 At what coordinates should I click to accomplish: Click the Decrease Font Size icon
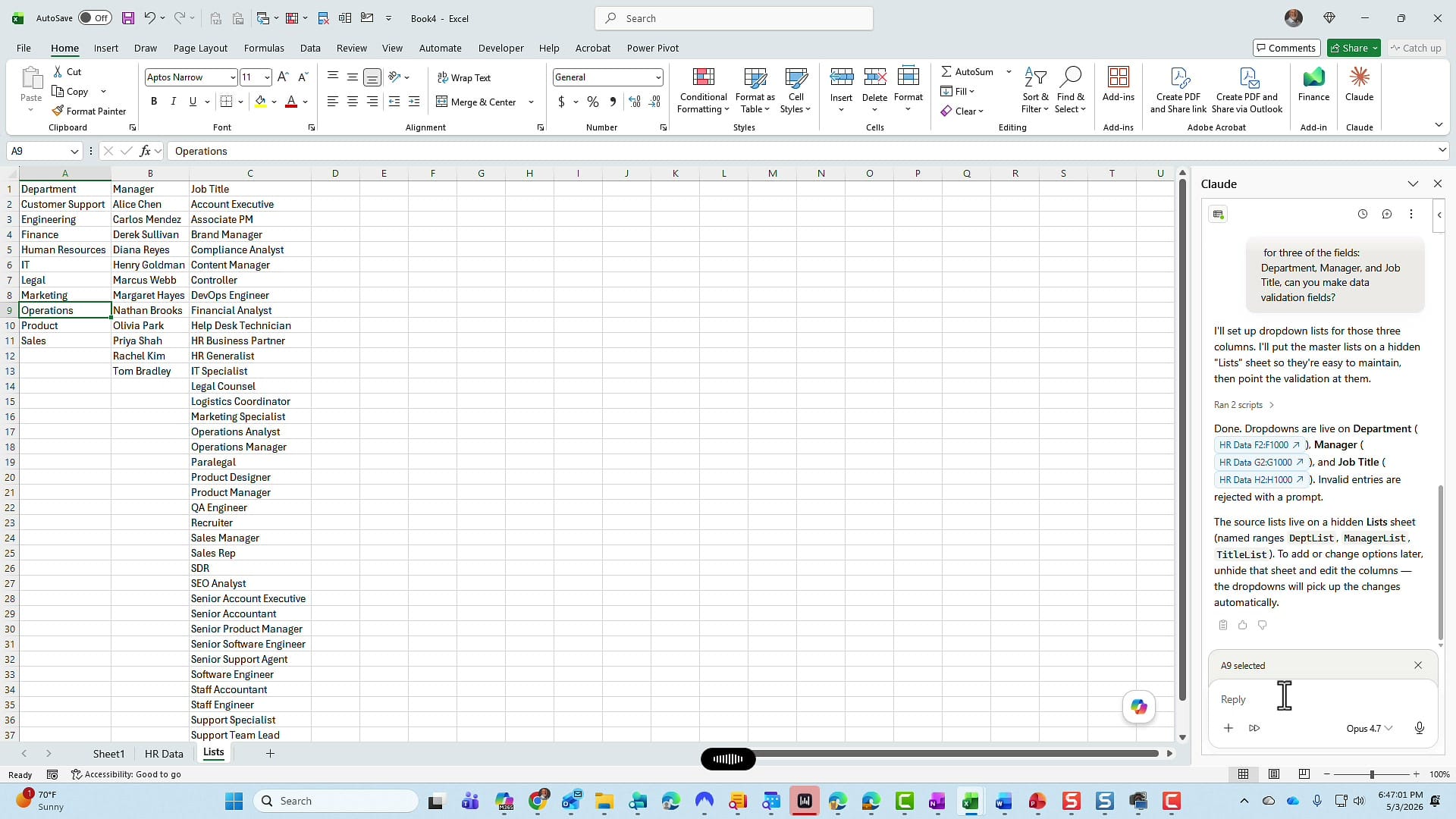pyautogui.click(x=303, y=77)
